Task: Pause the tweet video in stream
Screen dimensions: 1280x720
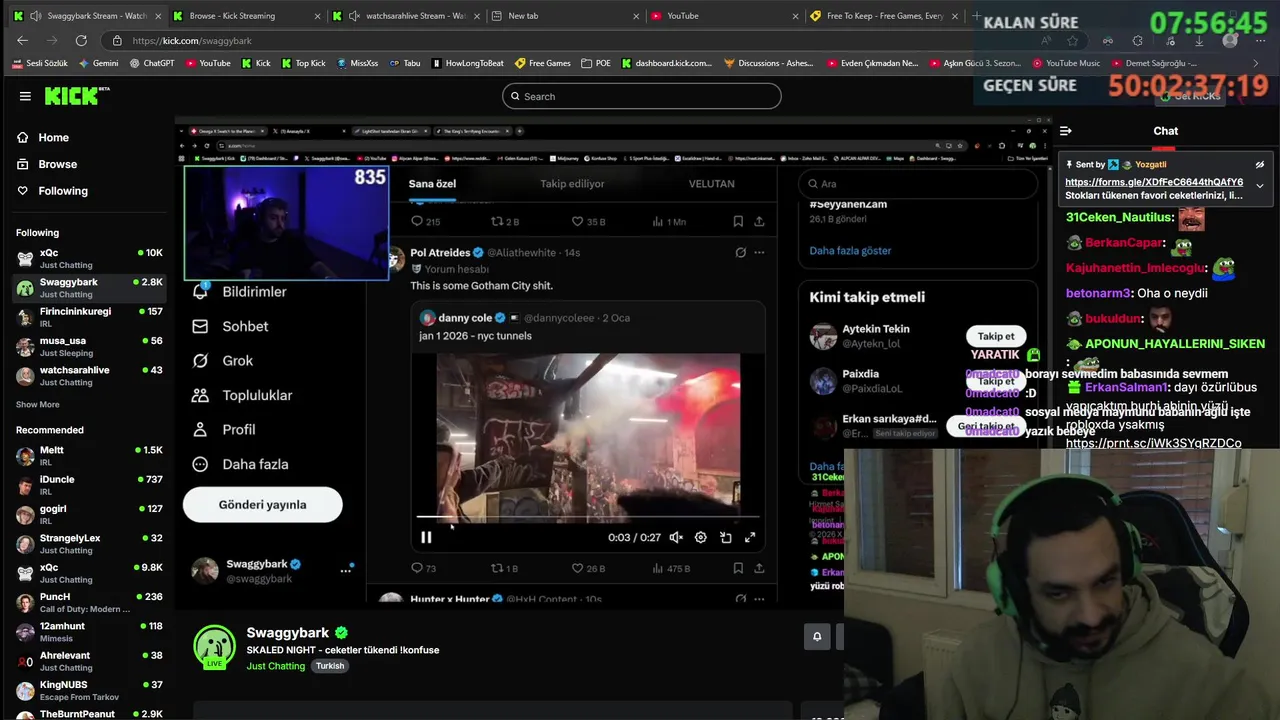Action: (x=426, y=537)
